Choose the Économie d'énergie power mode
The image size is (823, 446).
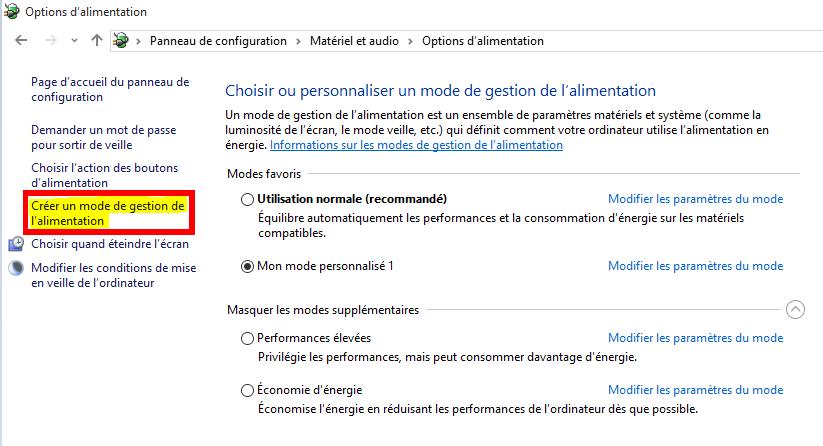(x=247, y=390)
